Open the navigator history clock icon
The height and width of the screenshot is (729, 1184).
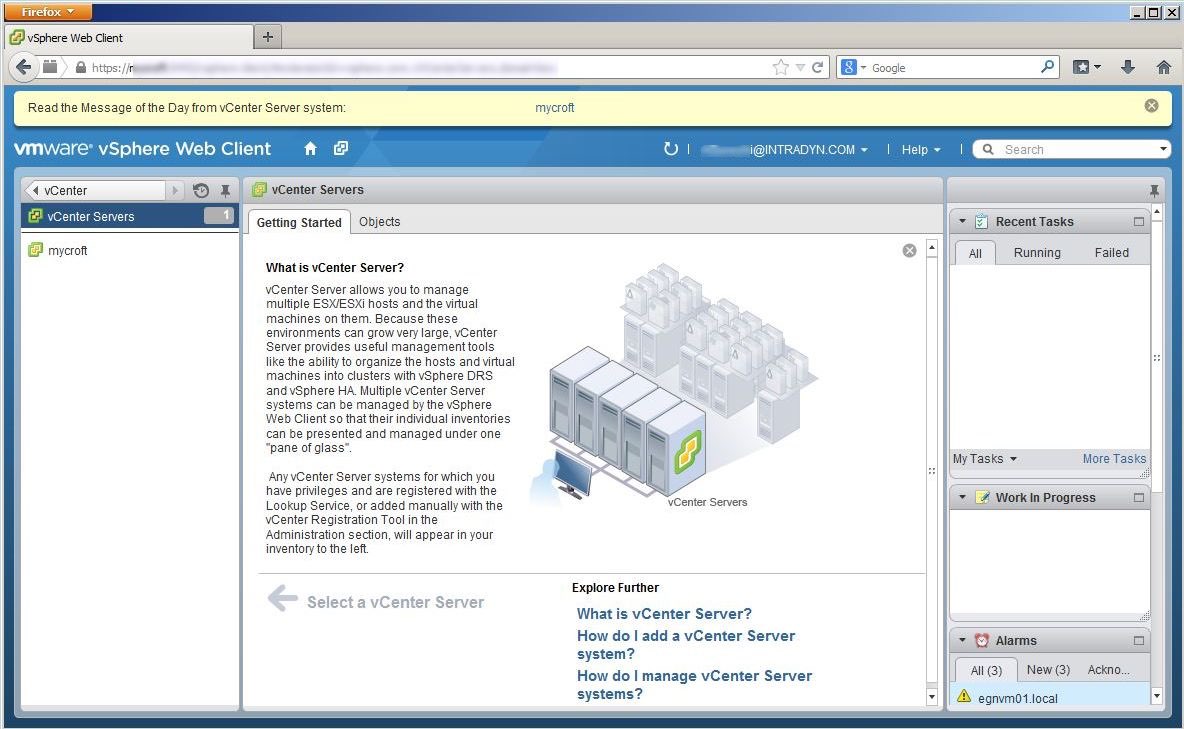pyautogui.click(x=201, y=190)
